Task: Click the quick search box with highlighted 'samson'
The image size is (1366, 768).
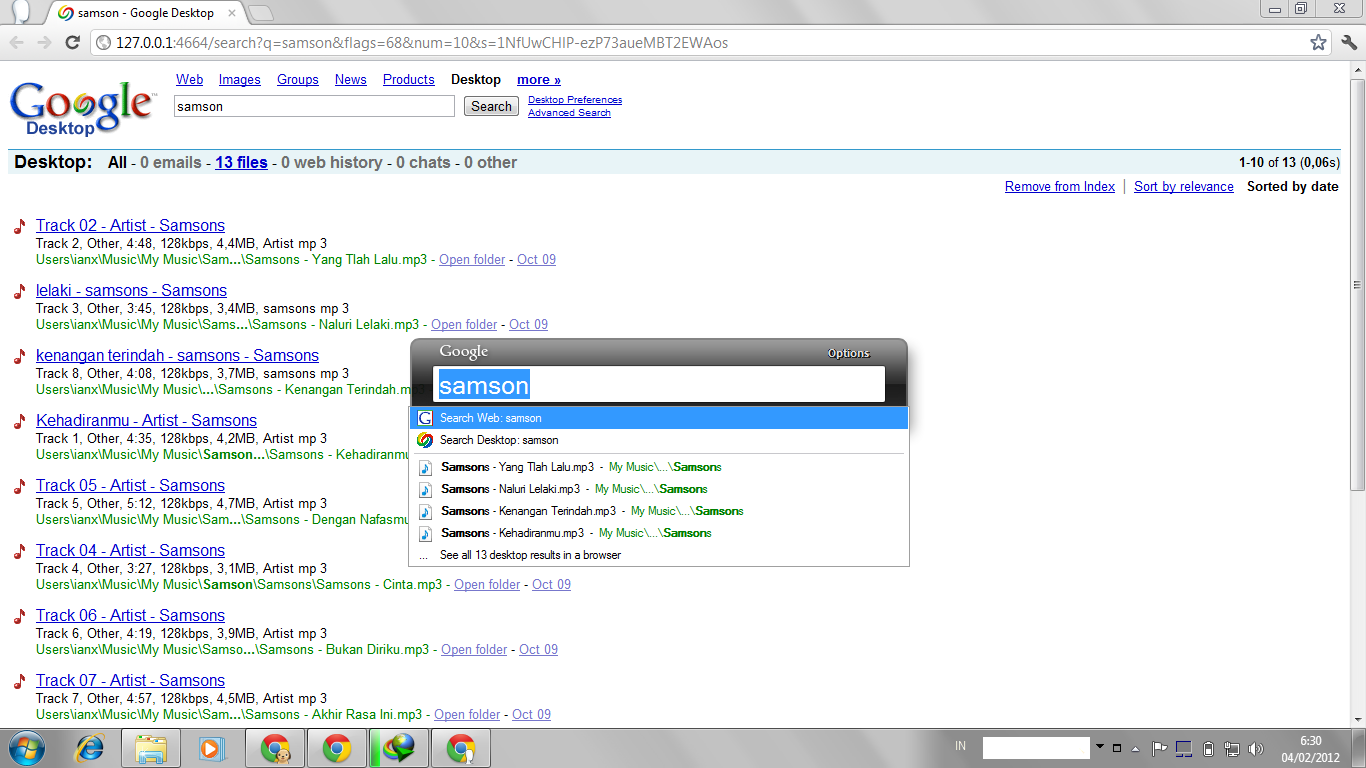Action: click(659, 385)
